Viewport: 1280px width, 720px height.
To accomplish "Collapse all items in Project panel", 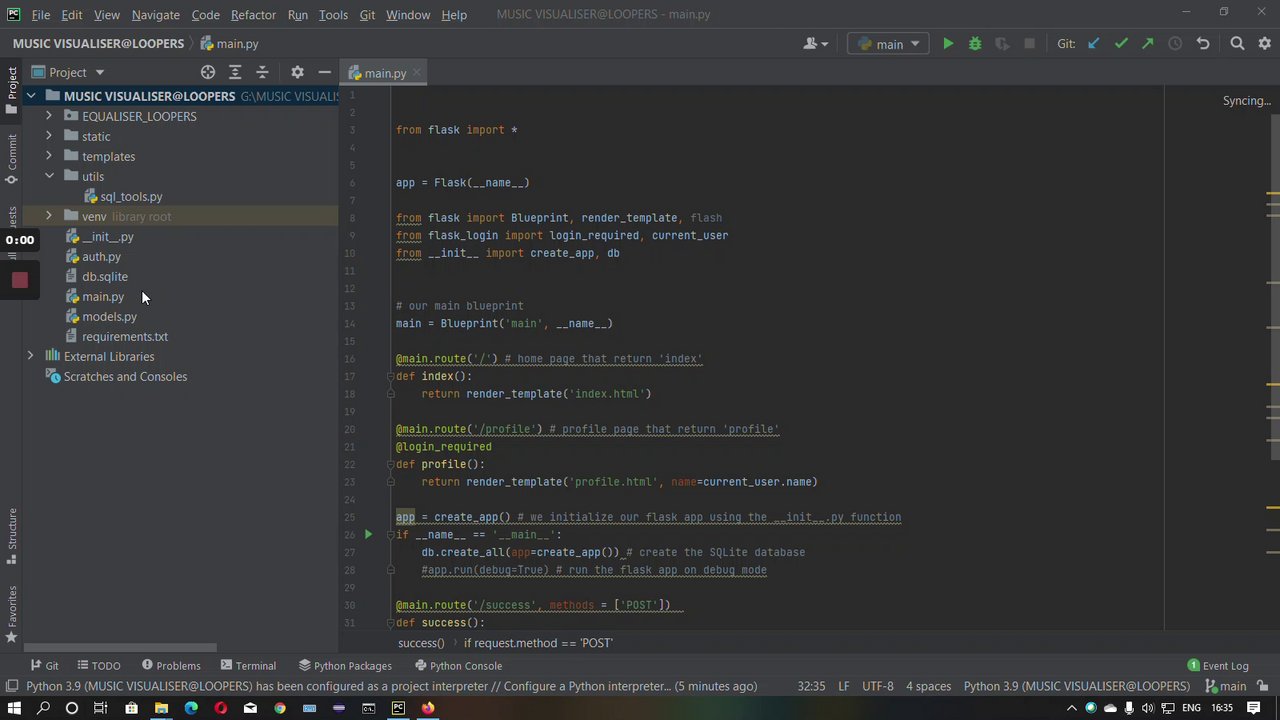I will click(262, 72).
